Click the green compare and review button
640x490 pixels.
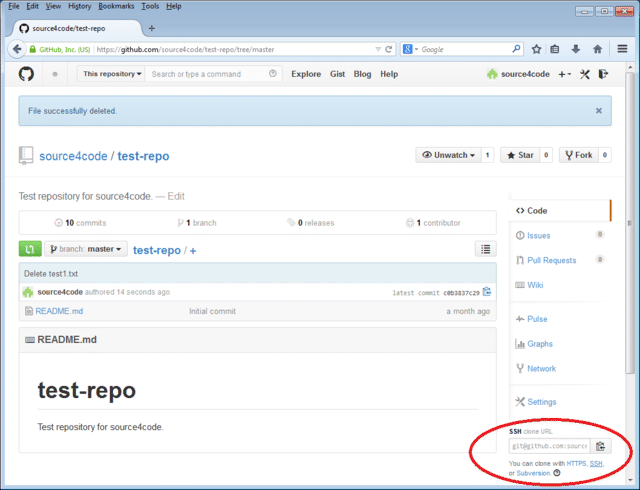[x=30, y=249]
